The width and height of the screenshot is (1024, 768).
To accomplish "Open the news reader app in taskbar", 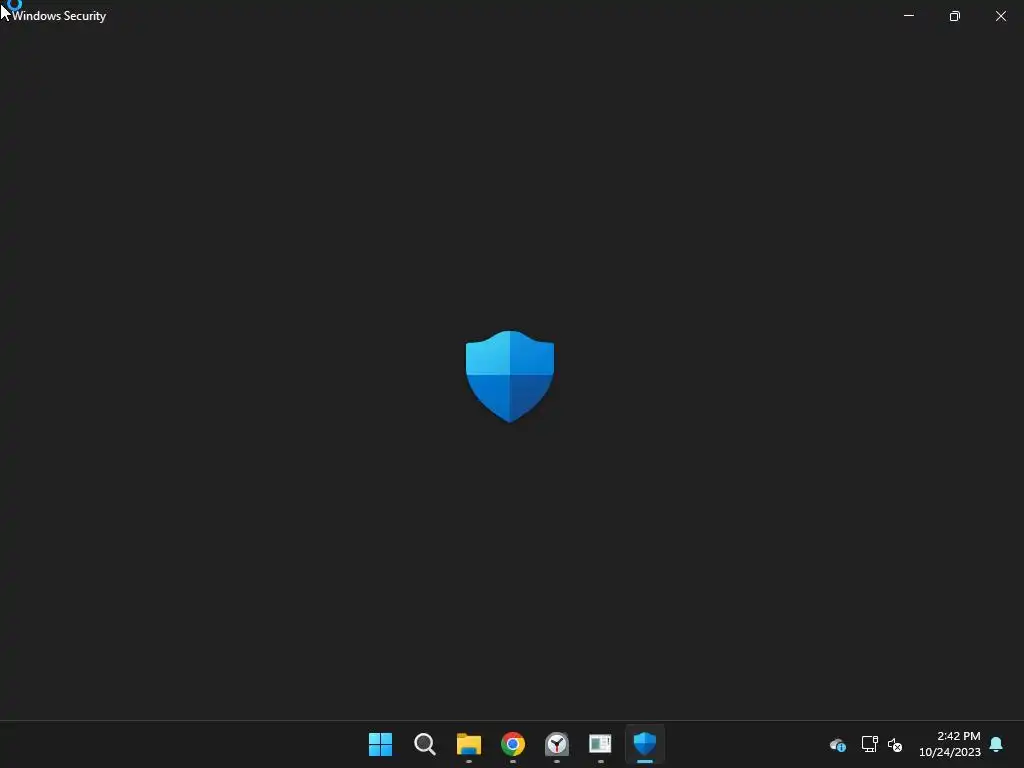I will (600, 744).
